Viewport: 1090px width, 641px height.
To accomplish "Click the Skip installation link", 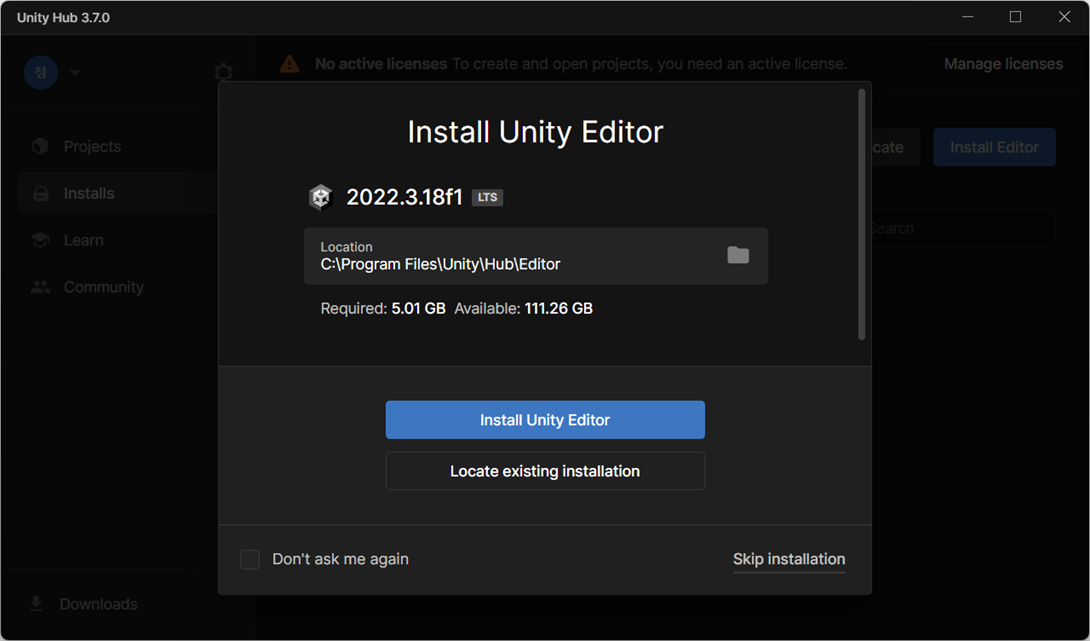I will (789, 560).
